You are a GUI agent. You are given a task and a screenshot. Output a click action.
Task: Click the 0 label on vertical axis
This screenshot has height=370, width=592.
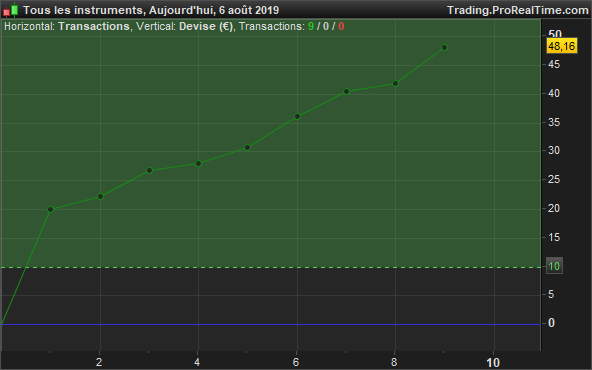pyautogui.click(x=551, y=323)
